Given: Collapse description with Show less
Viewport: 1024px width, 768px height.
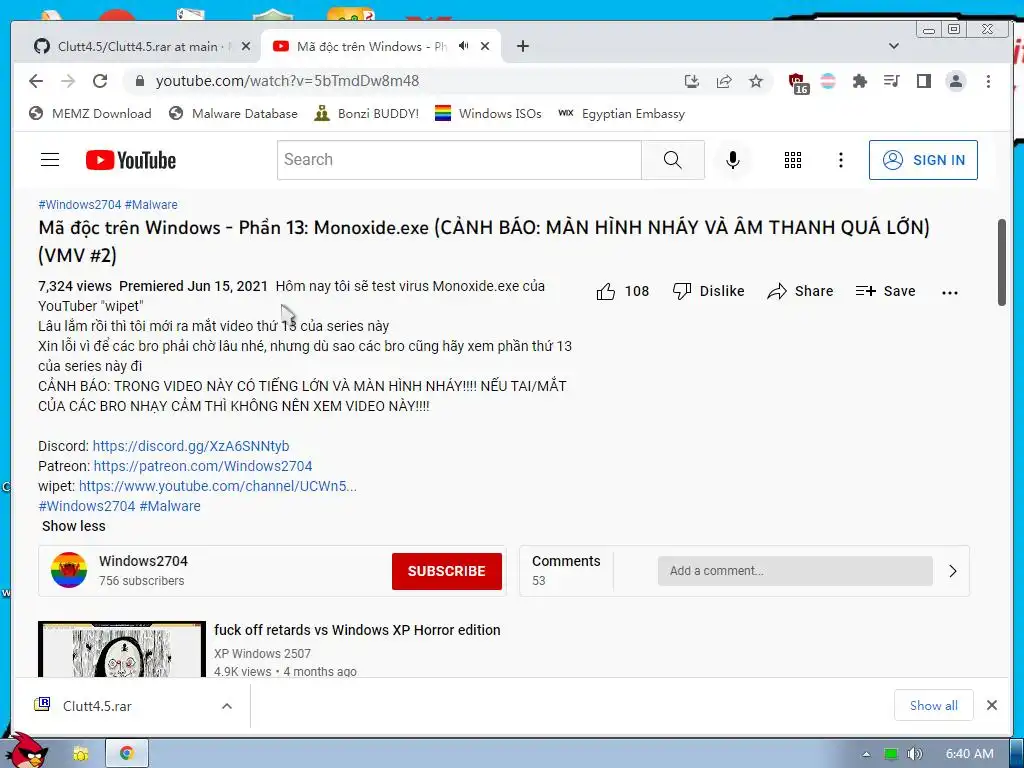Looking at the screenshot, I should tap(73, 526).
